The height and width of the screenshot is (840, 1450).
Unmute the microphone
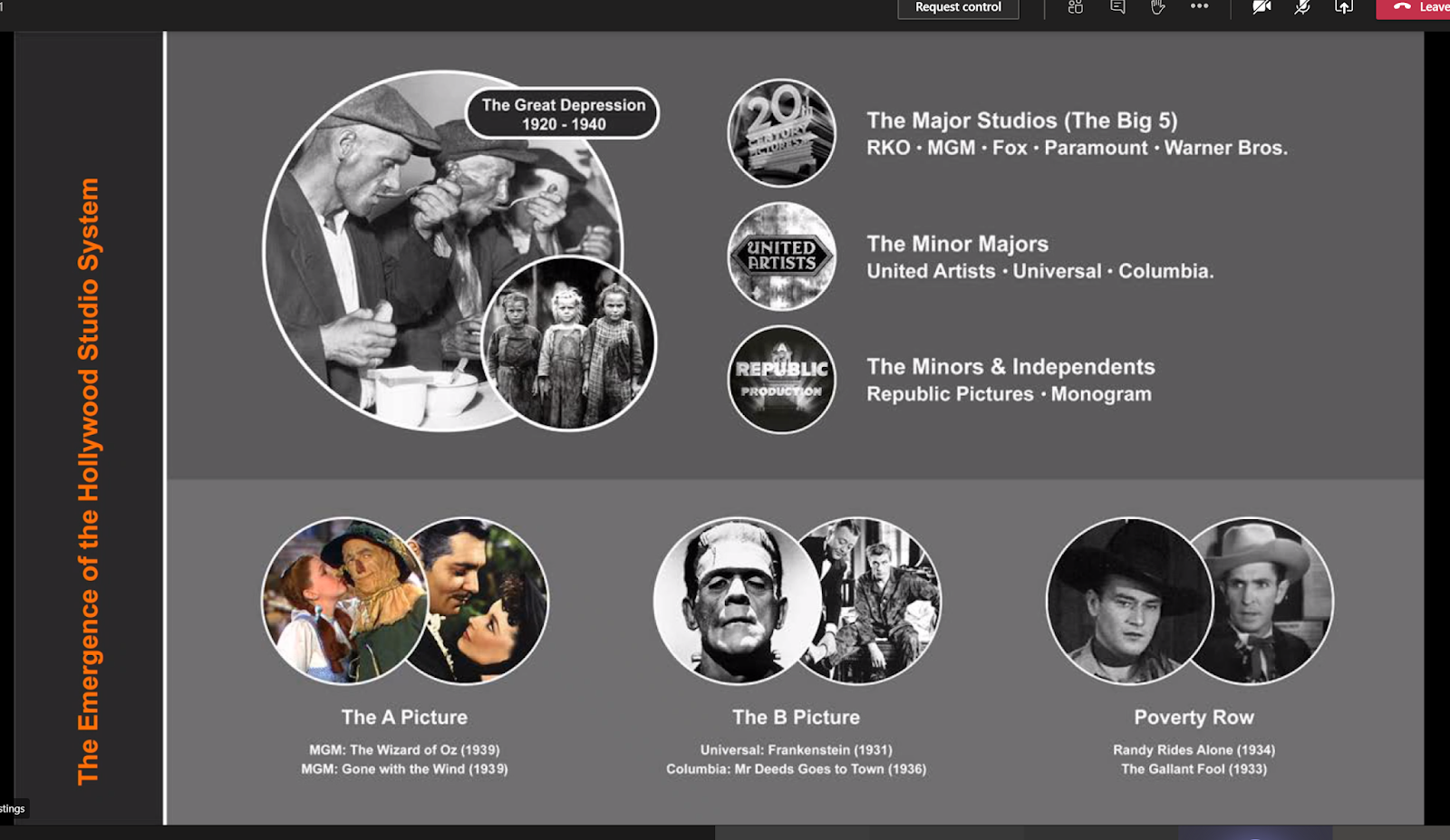1302,7
